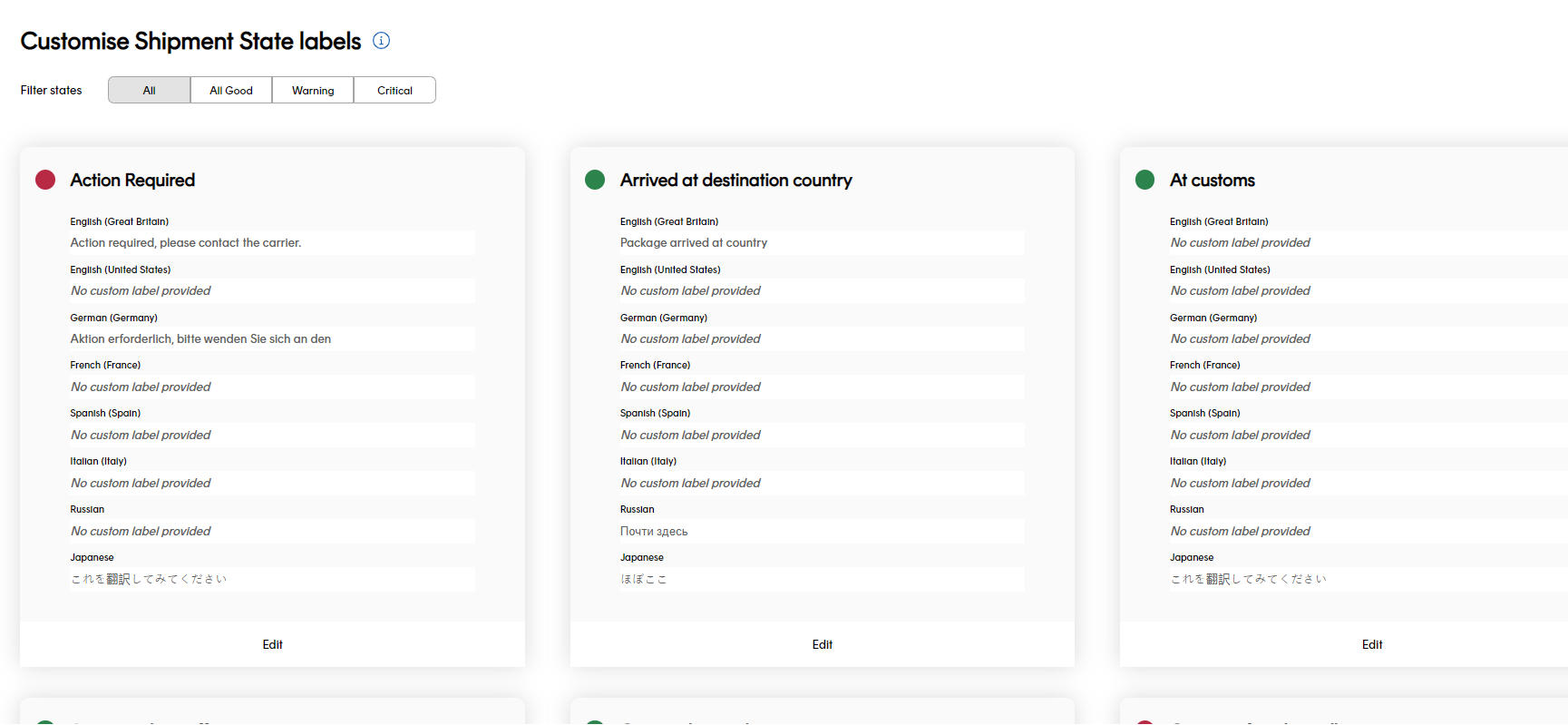The height and width of the screenshot is (725, 1568).
Task: Select Japanese label field in Action Required card
Action: 272,579
